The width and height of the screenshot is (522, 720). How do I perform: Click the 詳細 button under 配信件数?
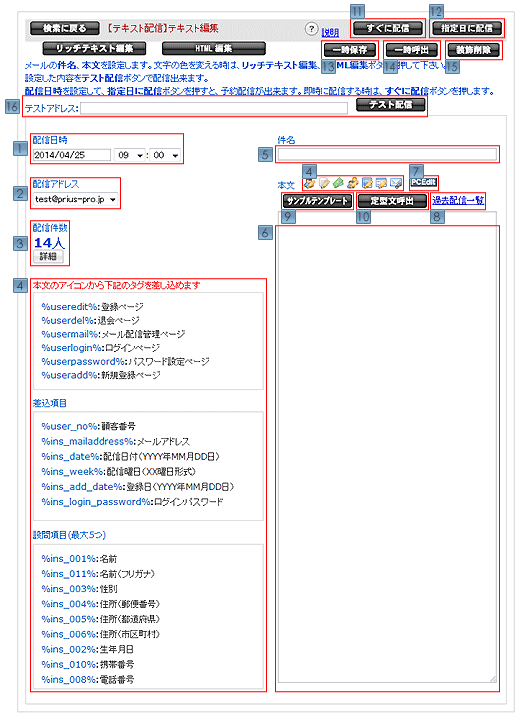pyautogui.click(x=48, y=256)
